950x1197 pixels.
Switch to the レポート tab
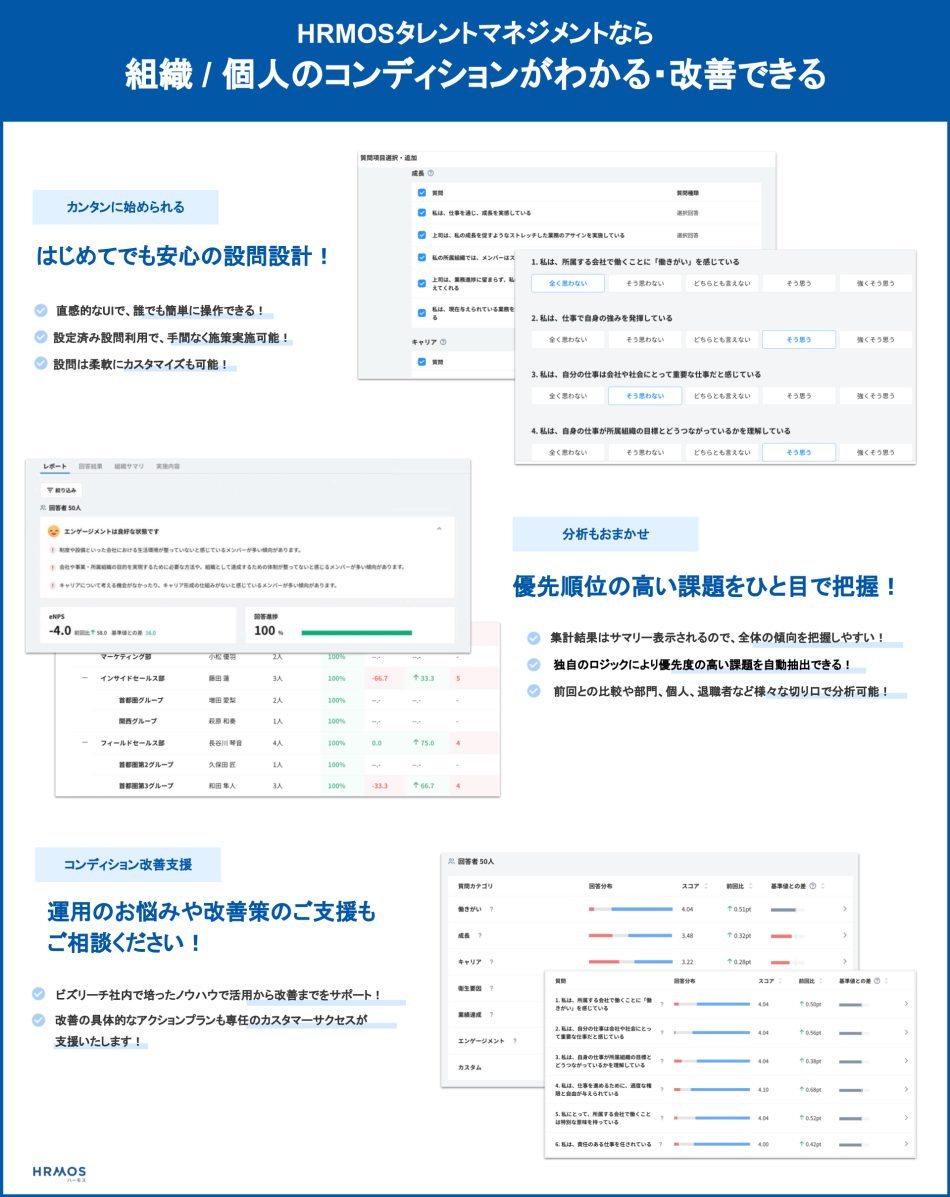pos(55,466)
